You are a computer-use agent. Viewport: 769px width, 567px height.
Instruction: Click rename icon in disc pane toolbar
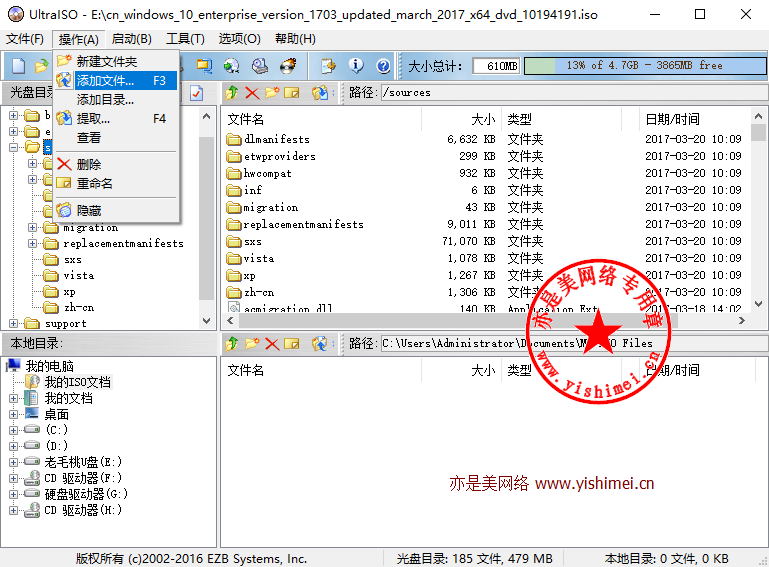(x=292, y=93)
